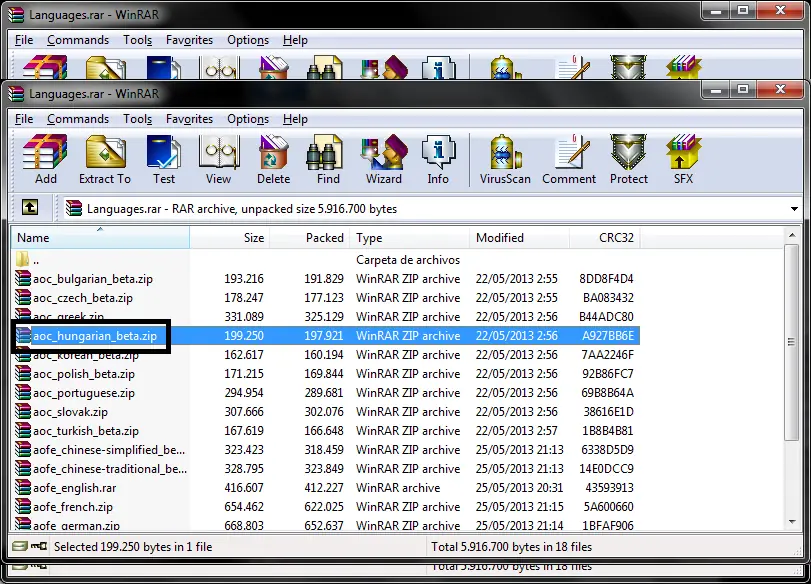
Task: Click the Add toolbar icon in front window
Action: click(46, 159)
